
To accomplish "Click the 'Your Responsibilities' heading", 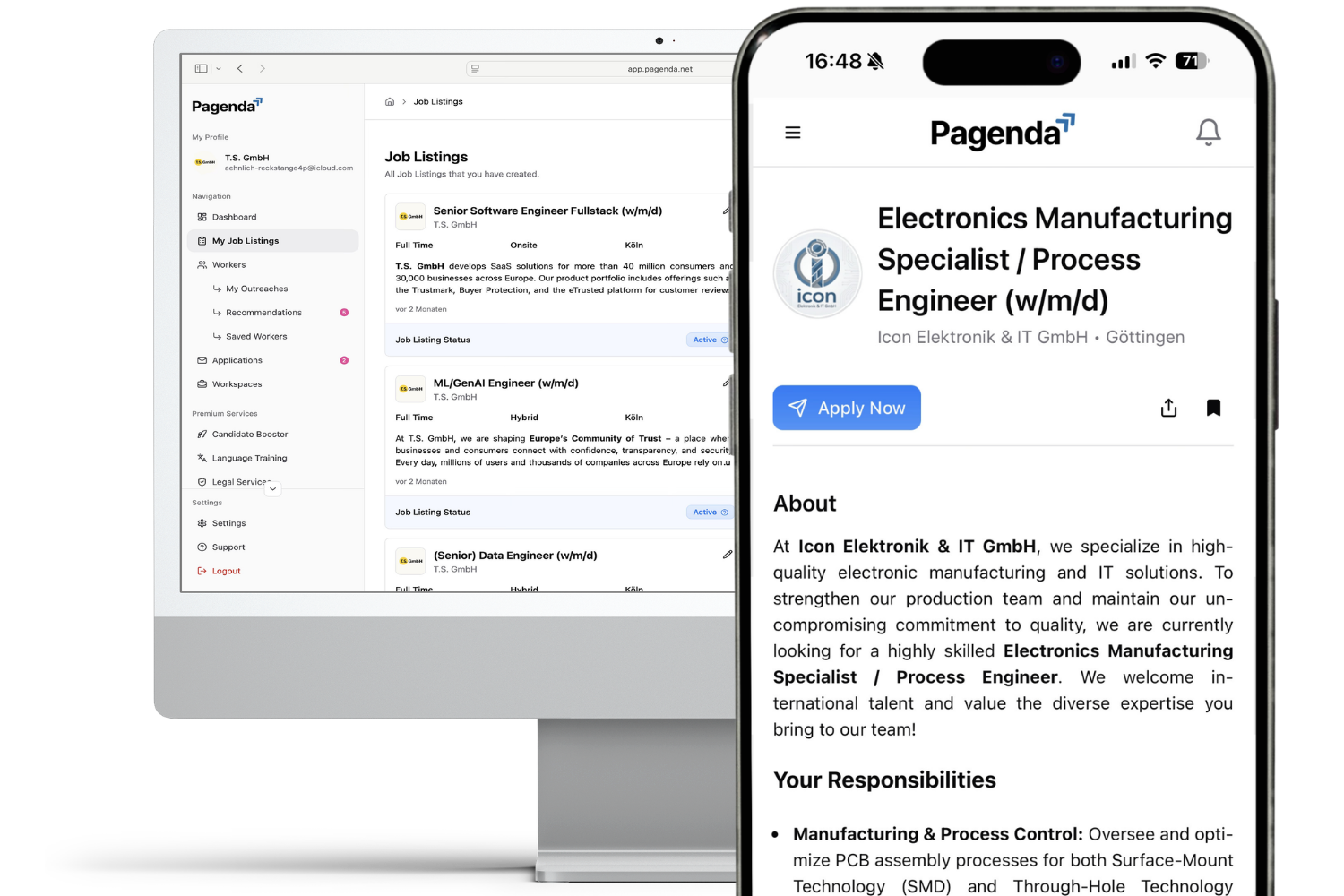I will (884, 780).
